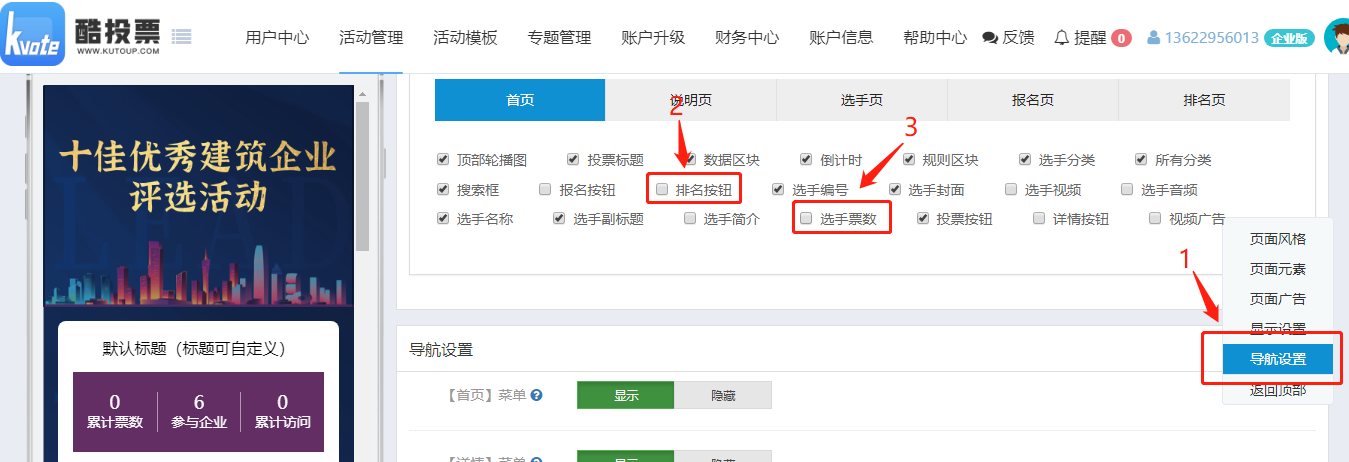Uncheck the 投票按钮 checkbox
The width and height of the screenshot is (1349, 462).
923,218
